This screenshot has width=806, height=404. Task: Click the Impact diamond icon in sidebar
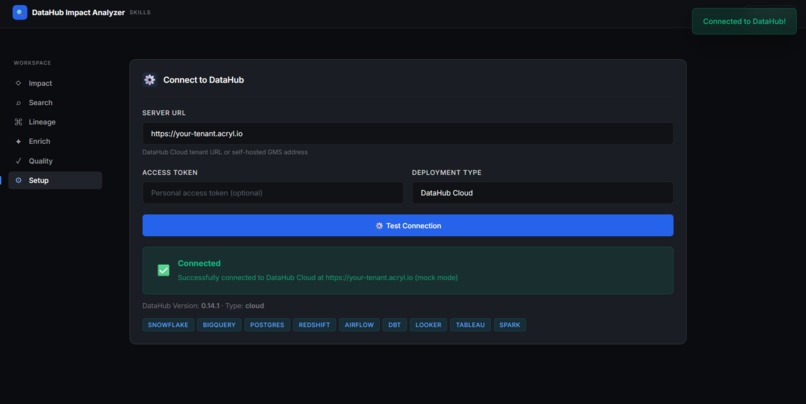[19, 83]
